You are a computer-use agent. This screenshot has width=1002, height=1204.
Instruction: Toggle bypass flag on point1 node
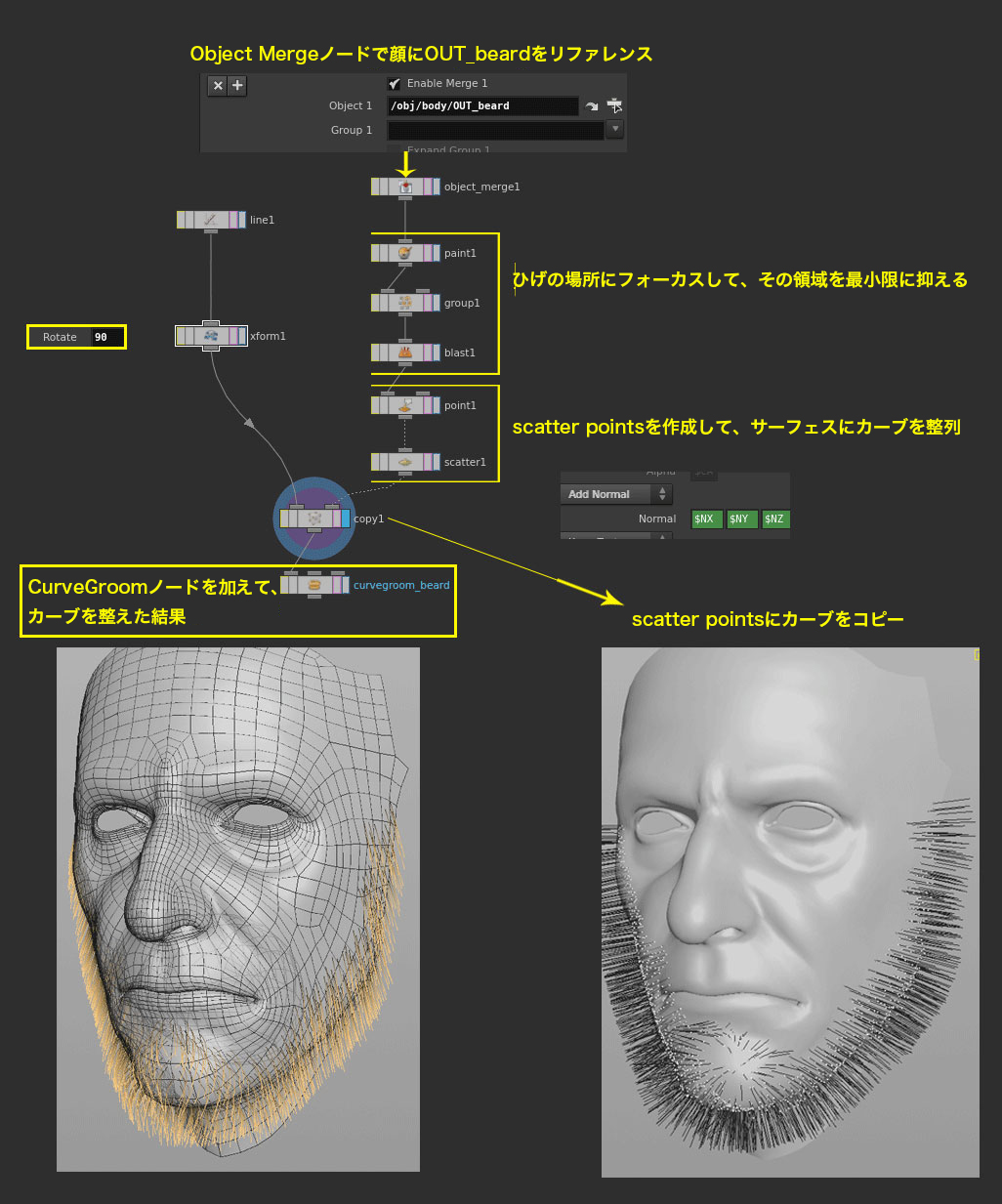pos(376,405)
